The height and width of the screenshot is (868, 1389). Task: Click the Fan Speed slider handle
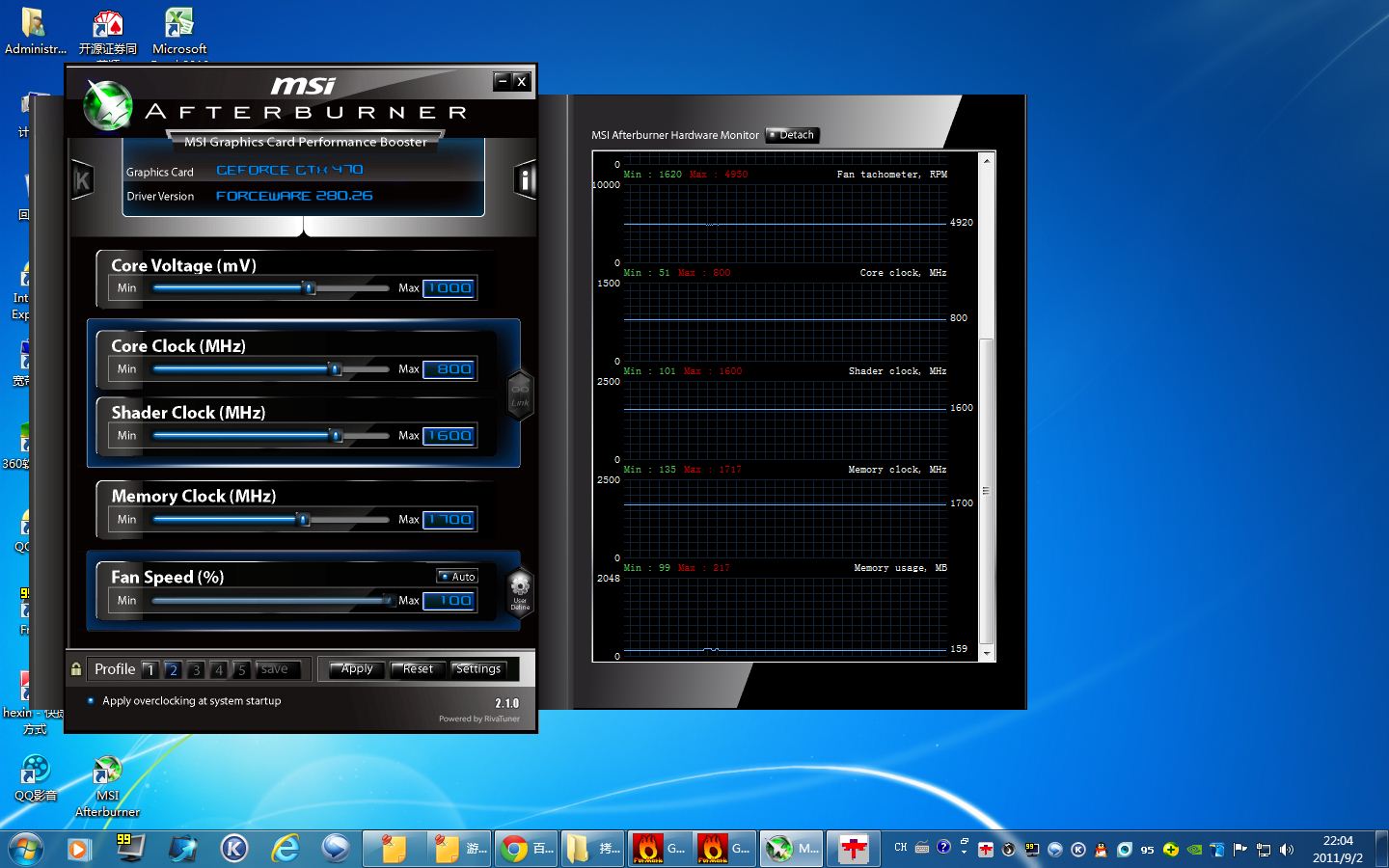pos(387,600)
